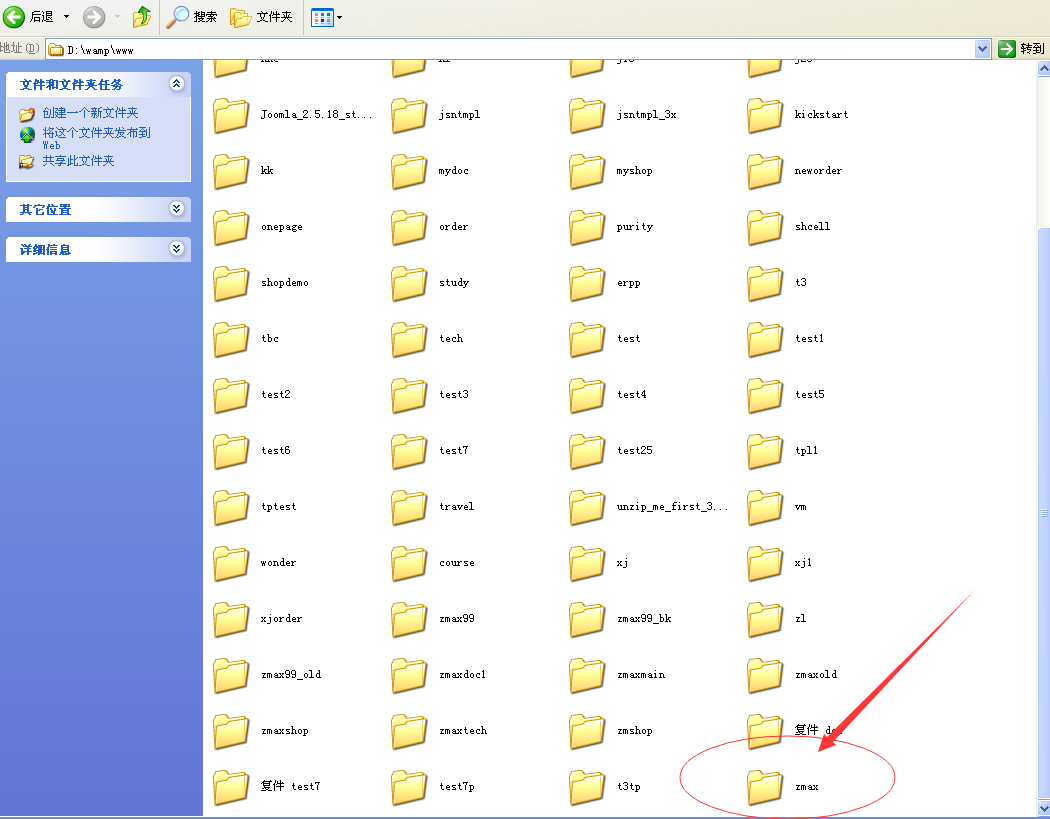Expand the 详细信息 panel
Image resolution: width=1050 pixels, height=819 pixels.
coord(176,248)
